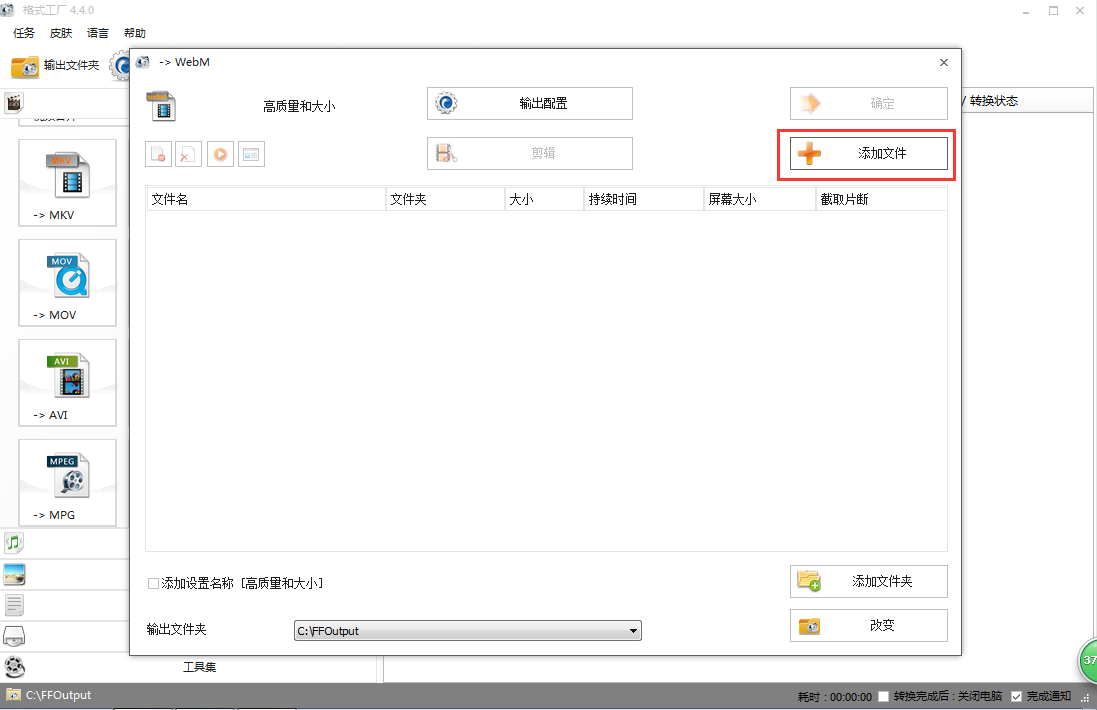Open the audio formats section in the sidebar
This screenshot has height=710, width=1097.
(14, 543)
